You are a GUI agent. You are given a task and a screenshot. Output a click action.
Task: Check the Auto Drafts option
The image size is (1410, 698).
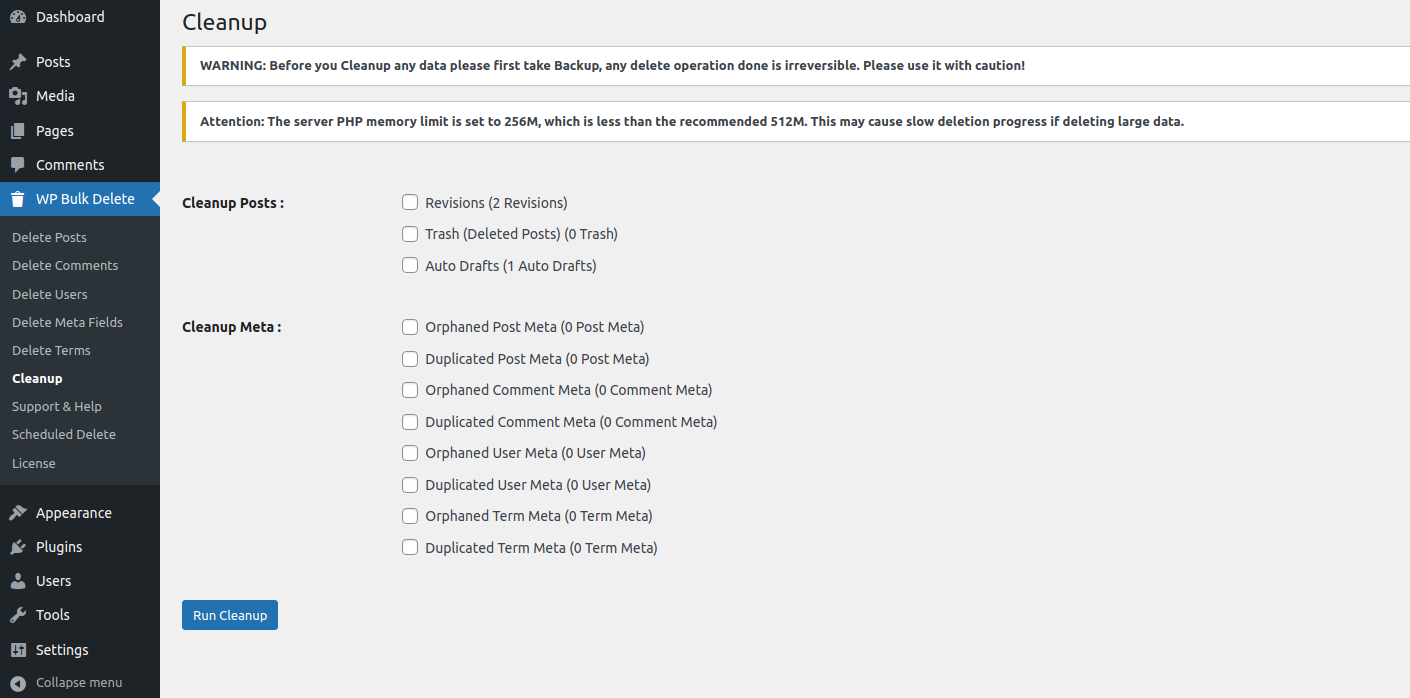tap(410, 266)
